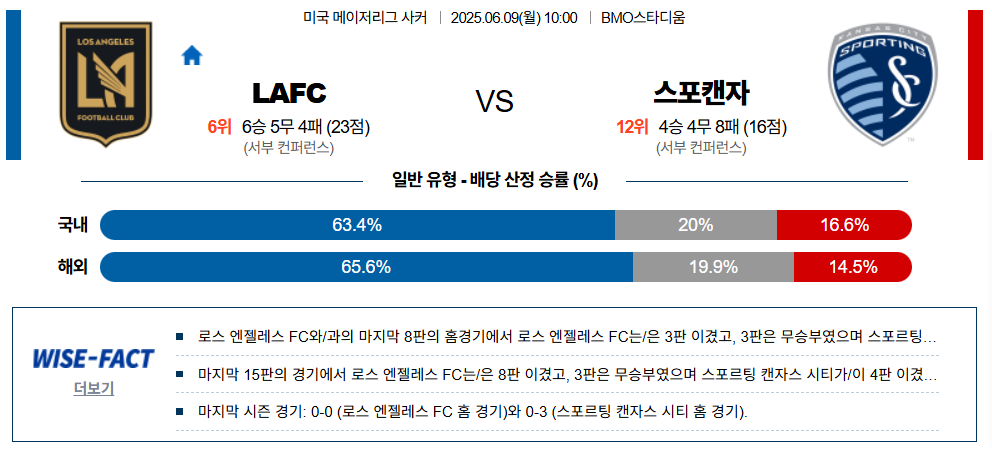Click the second fact about last 15 games
This screenshot has width=992, height=457.
coord(564,375)
